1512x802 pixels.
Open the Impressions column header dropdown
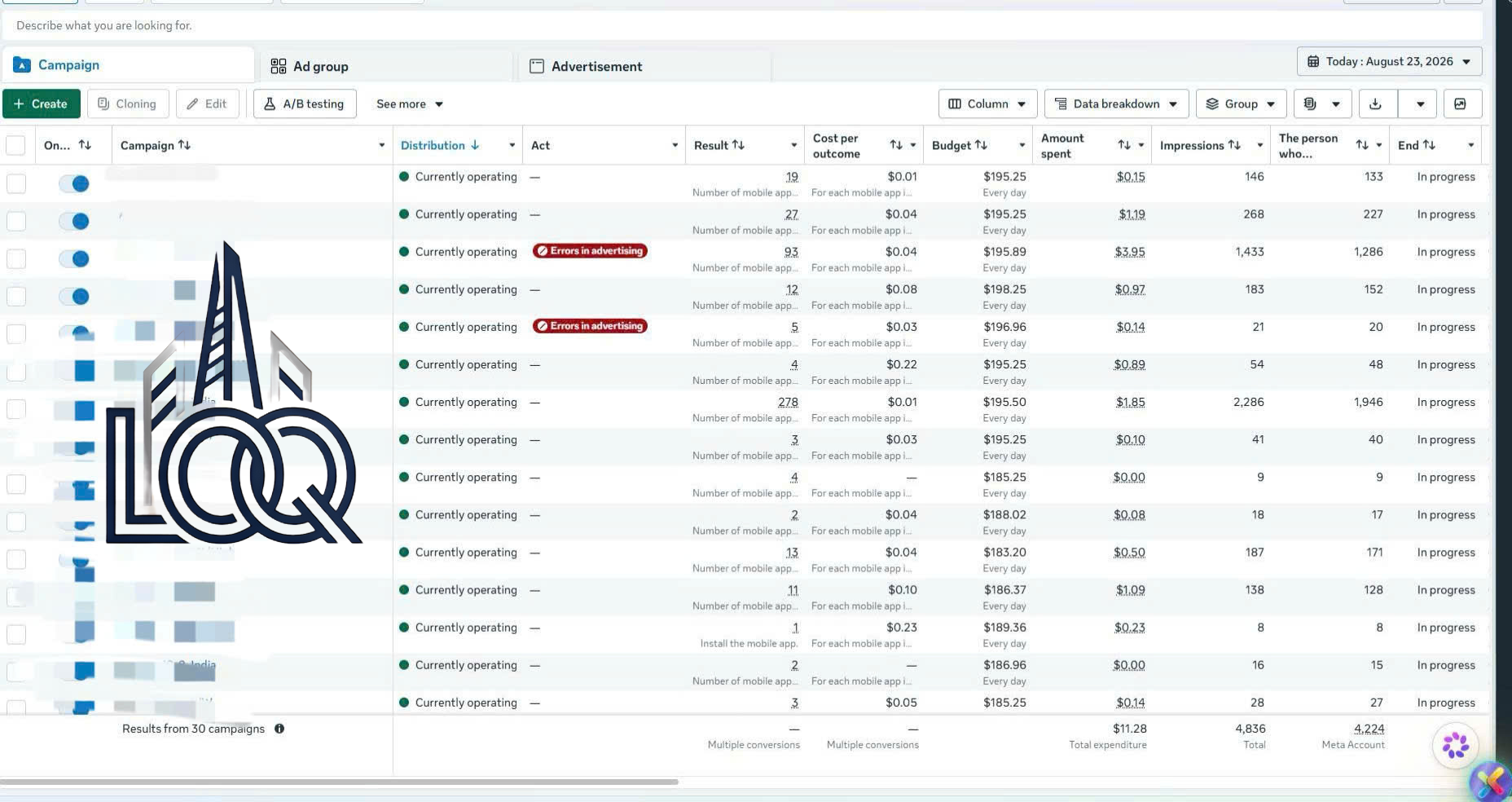point(1259,145)
